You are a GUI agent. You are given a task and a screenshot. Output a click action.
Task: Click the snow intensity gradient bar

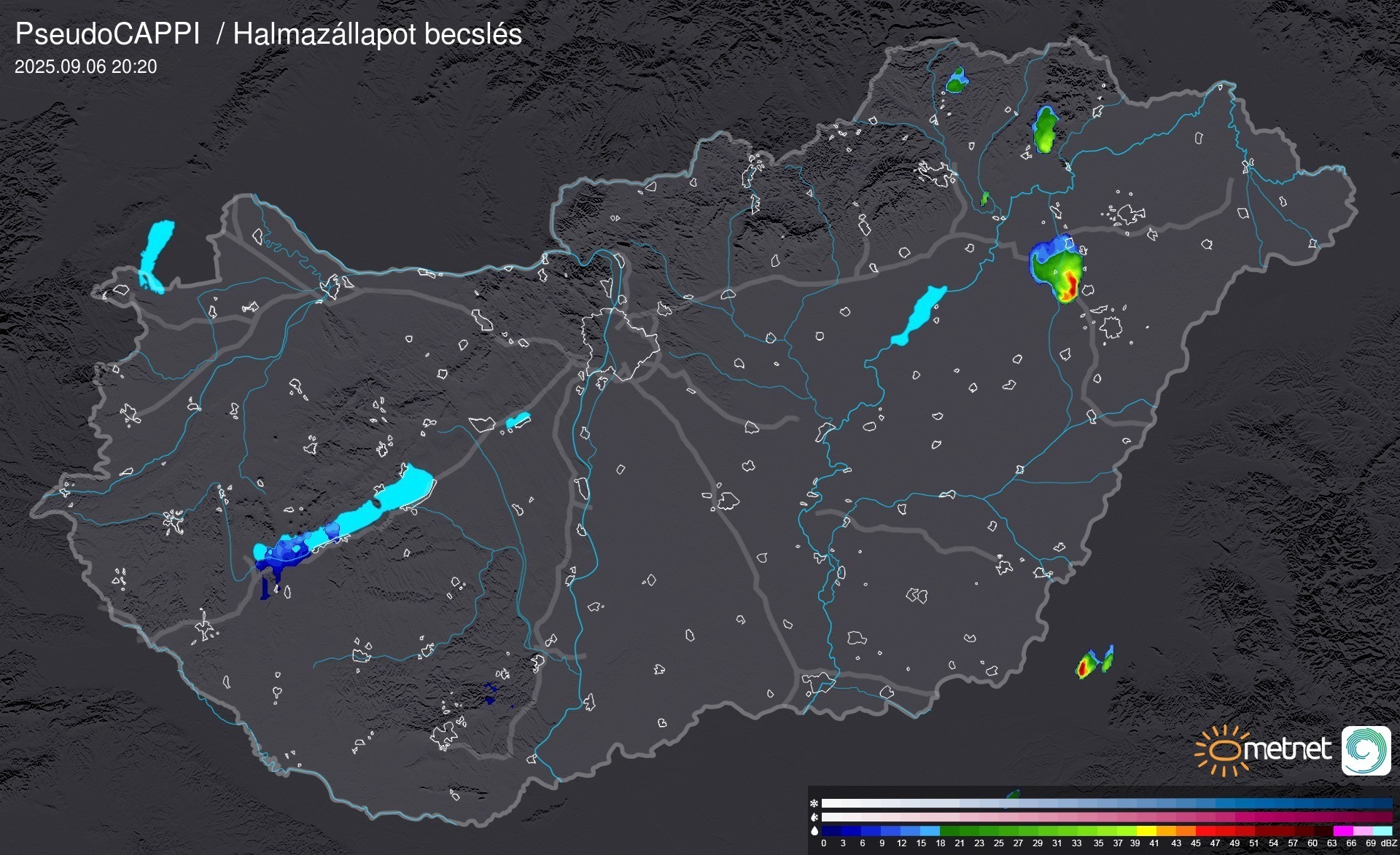click(1106, 803)
